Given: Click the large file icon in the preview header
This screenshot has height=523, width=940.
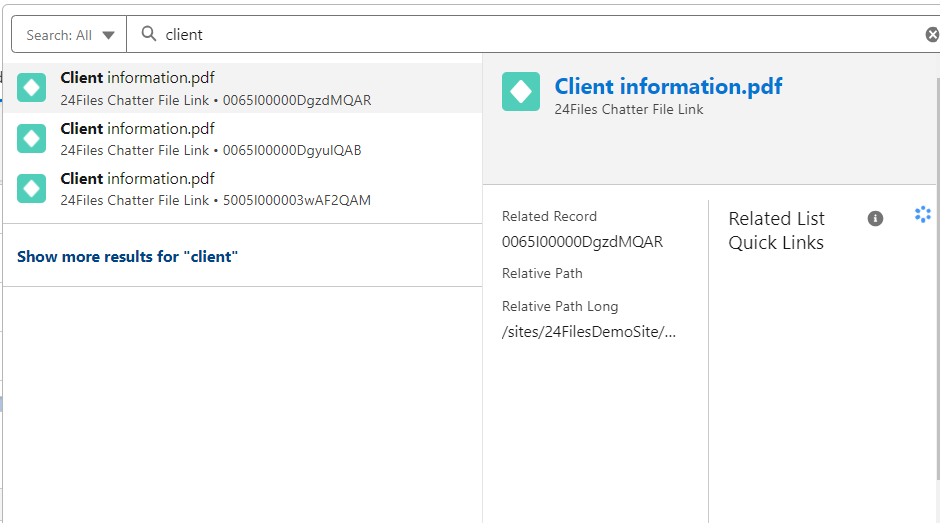Looking at the screenshot, I should (x=521, y=91).
